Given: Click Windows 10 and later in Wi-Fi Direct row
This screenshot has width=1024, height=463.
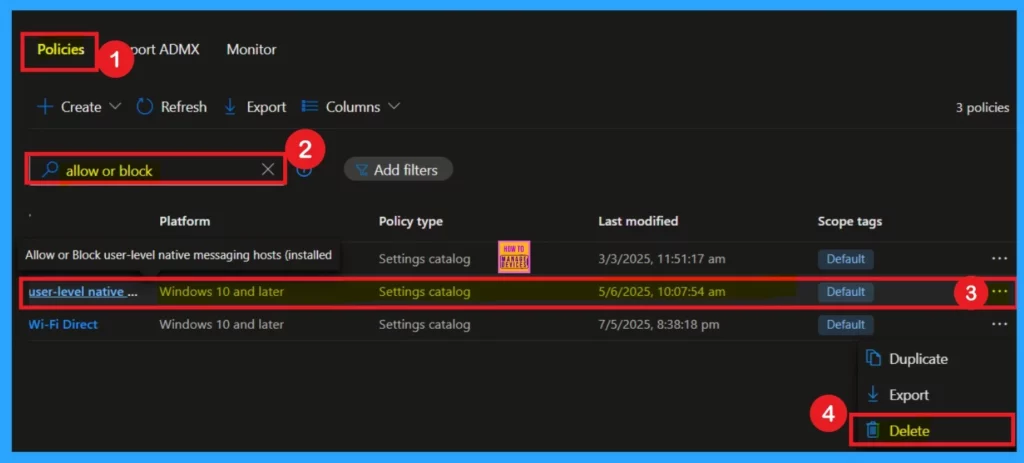Looking at the screenshot, I should pyautogui.click(x=221, y=325).
